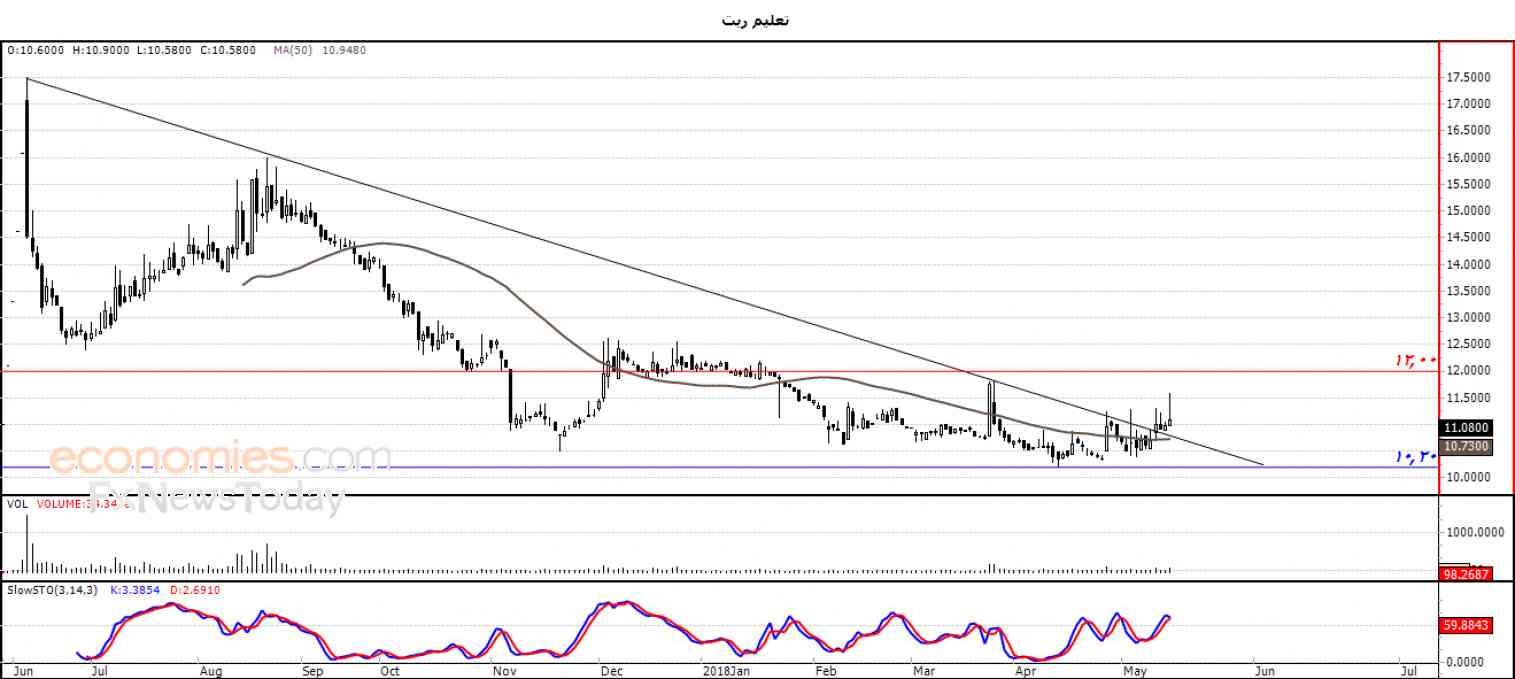Select the 12.5000 price axis label
Viewport: 1515px width, 679px height.
(1471, 345)
